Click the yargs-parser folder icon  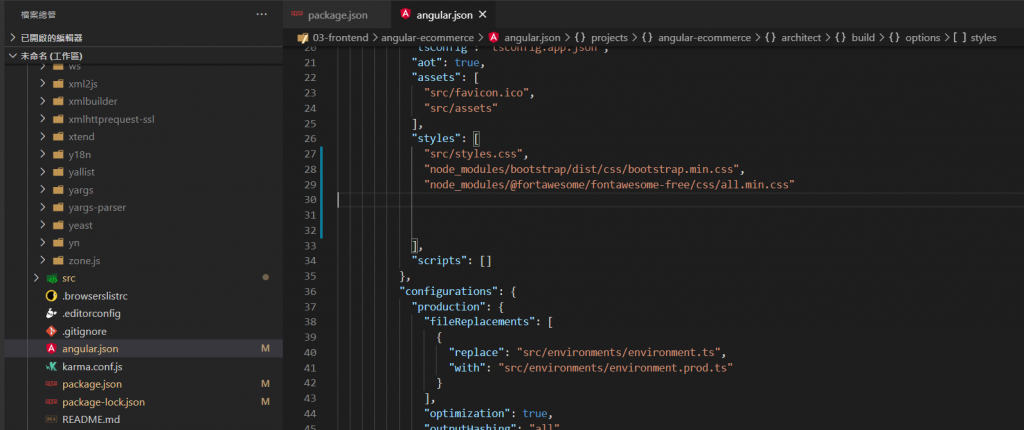58,207
